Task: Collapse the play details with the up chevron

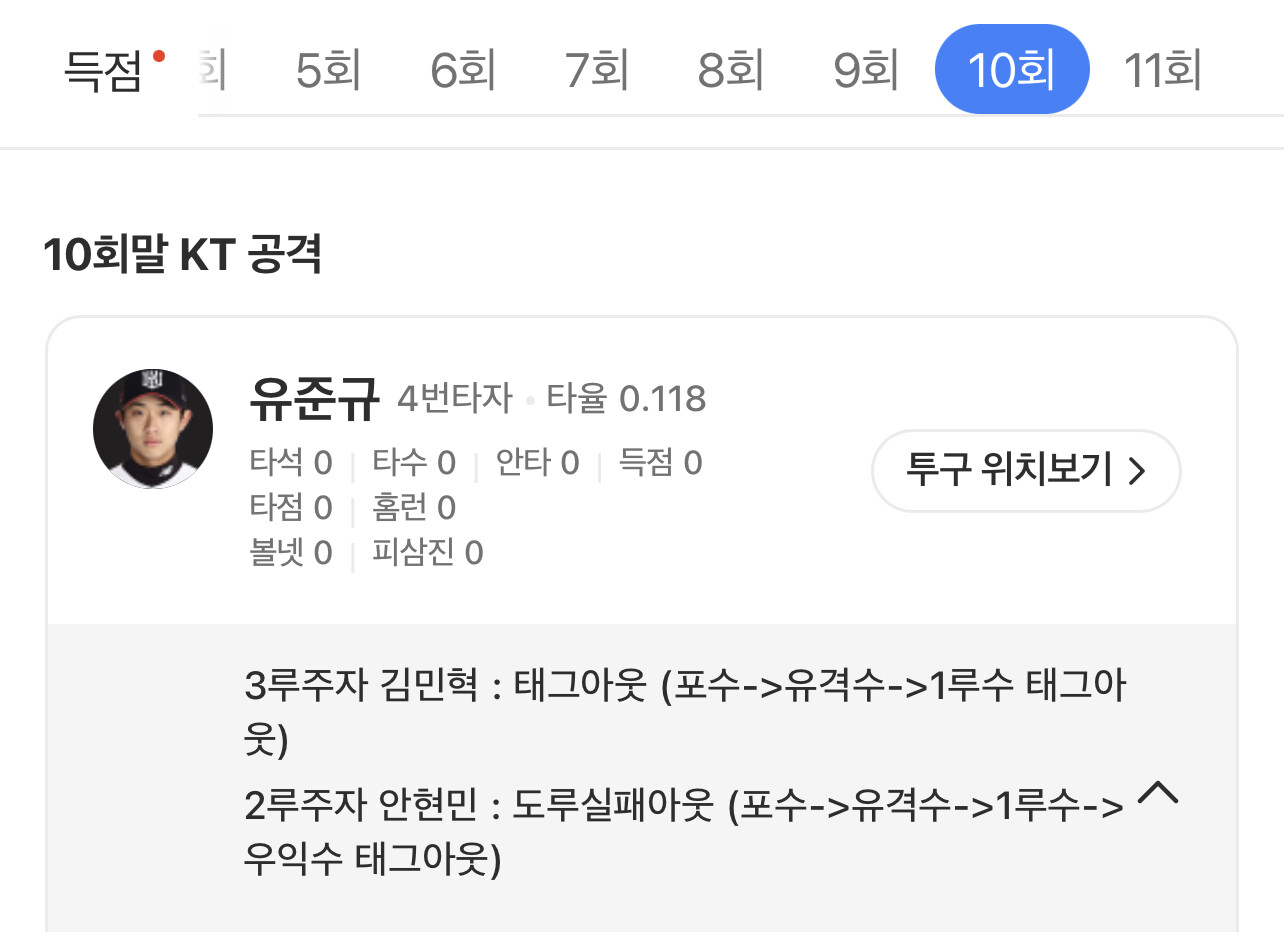Action: pos(1158,793)
